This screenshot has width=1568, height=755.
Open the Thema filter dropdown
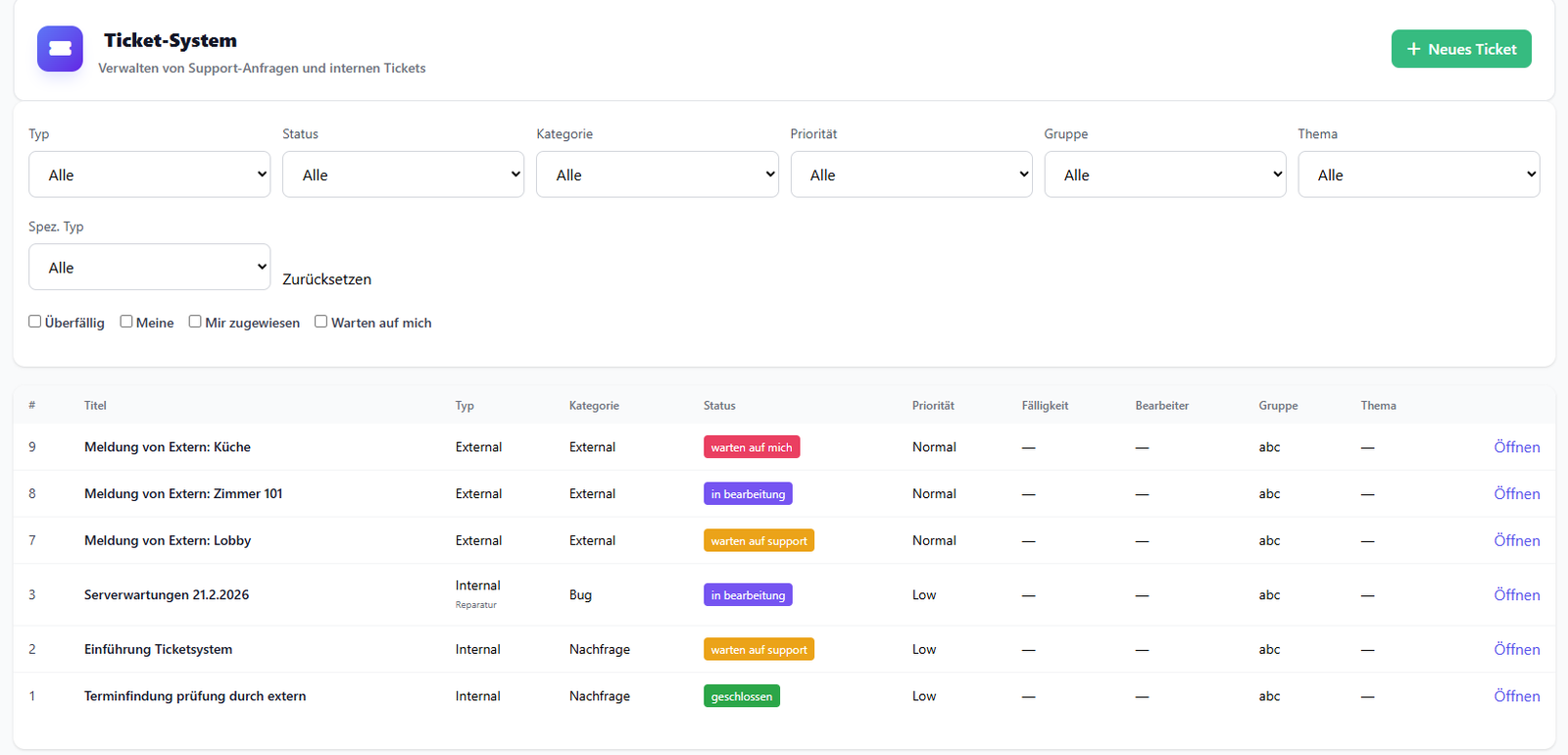tap(1418, 175)
